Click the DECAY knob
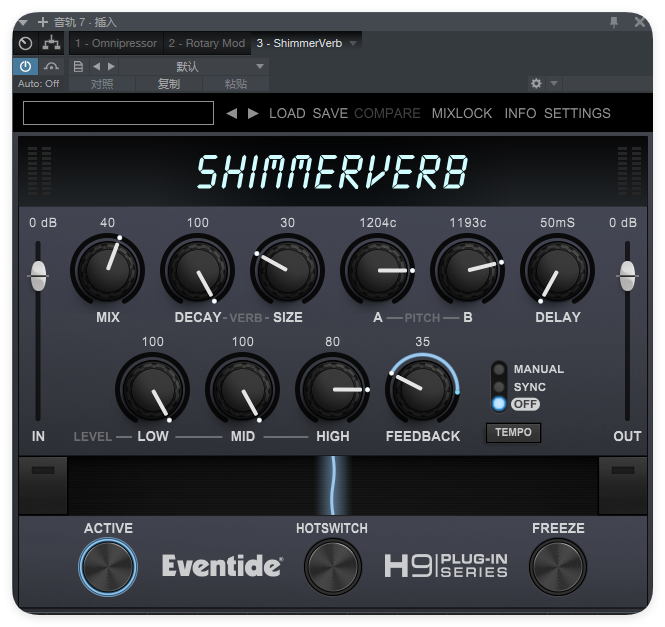665x627 pixels. coord(198,270)
